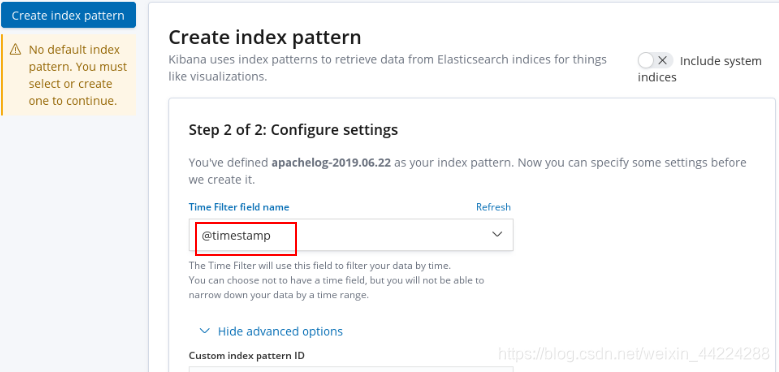
Task: Click the 'Time Filter field name' label
Action: click(239, 207)
